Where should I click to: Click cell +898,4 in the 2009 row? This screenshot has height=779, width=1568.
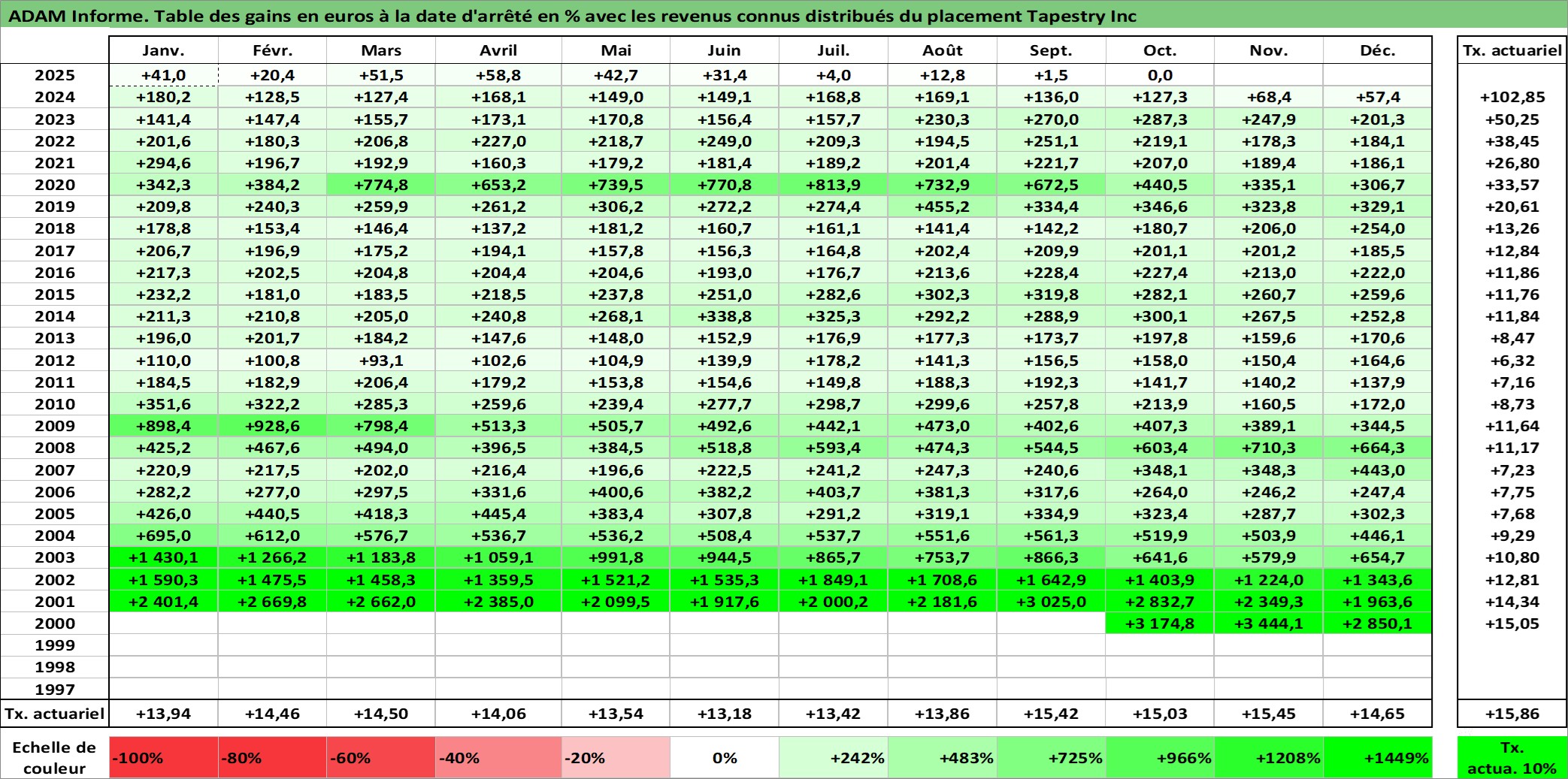[x=164, y=426]
